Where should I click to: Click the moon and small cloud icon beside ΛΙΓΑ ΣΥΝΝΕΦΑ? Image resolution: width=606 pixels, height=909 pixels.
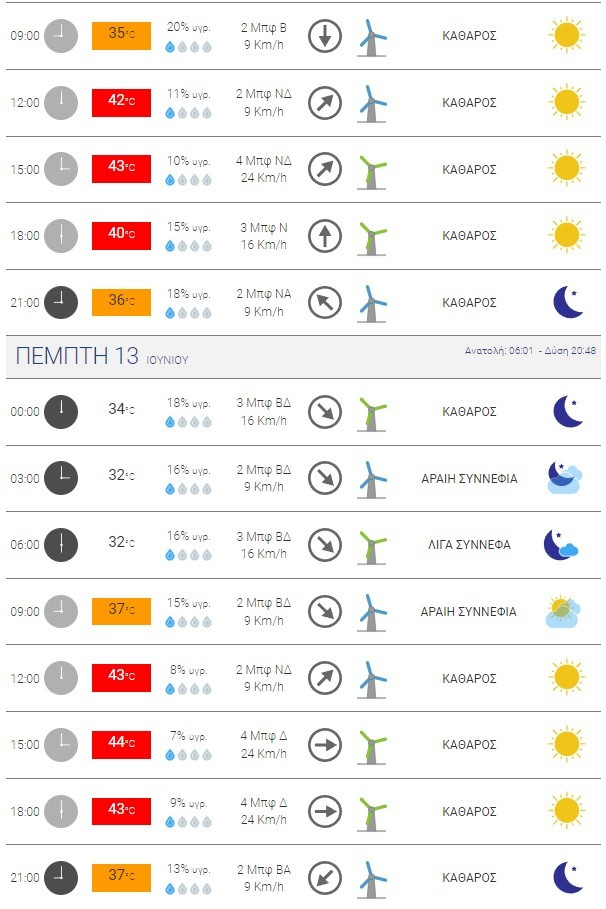(561, 545)
